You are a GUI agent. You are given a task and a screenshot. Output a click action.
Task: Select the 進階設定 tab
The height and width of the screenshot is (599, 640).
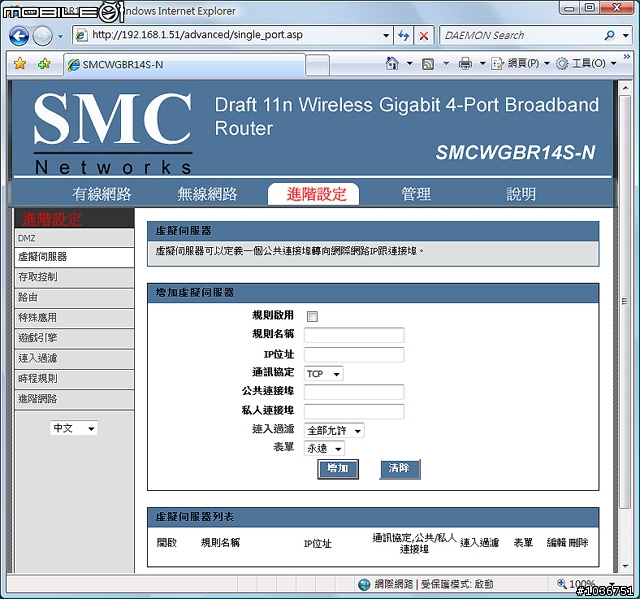(313, 194)
